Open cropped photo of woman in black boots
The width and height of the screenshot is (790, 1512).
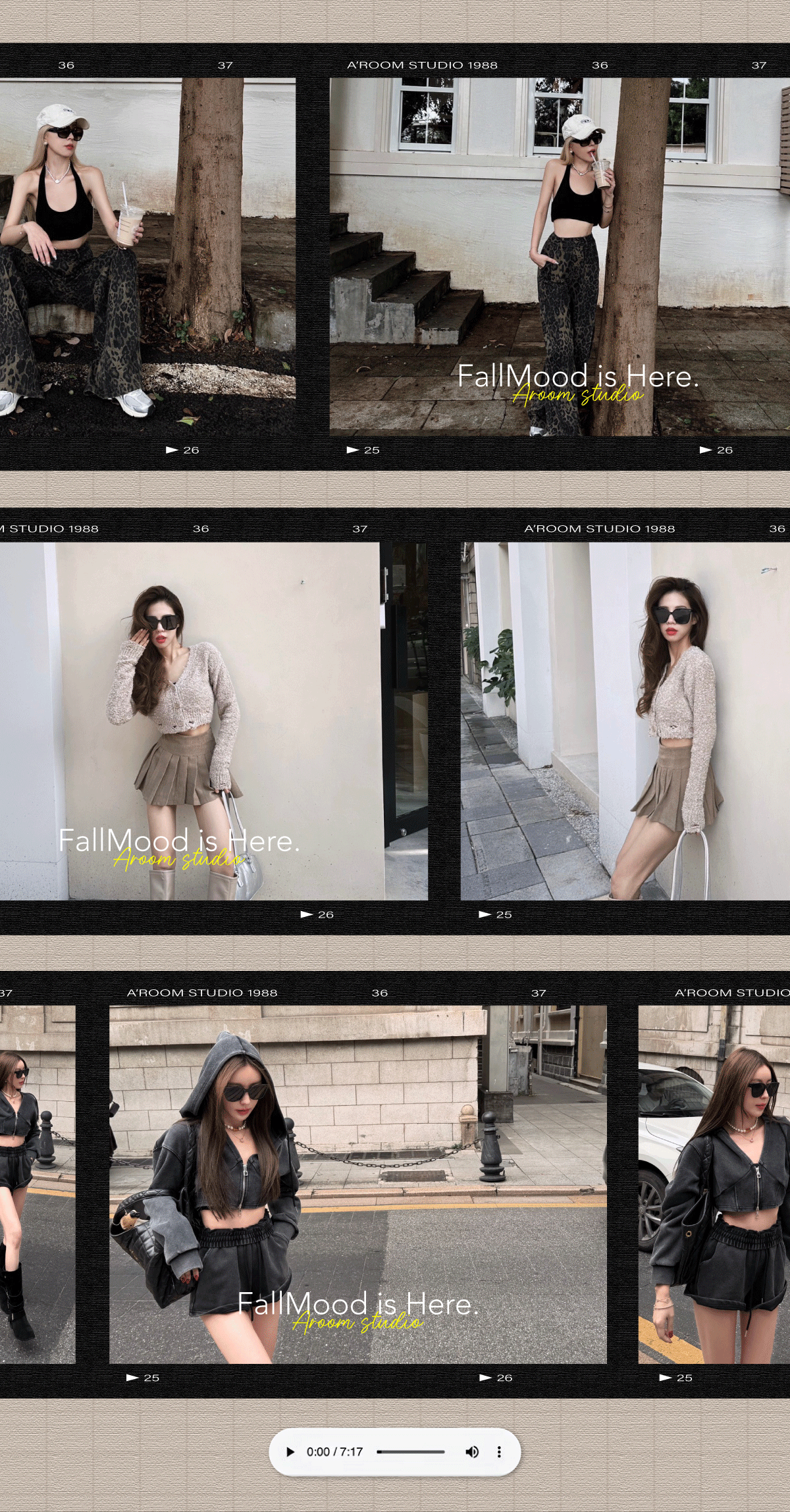click(x=38, y=1184)
